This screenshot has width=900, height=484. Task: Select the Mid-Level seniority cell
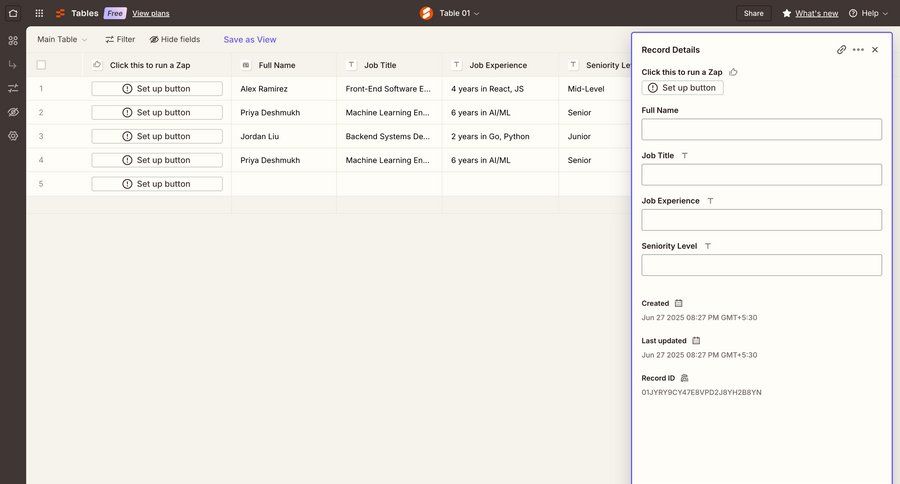click(x=595, y=88)
